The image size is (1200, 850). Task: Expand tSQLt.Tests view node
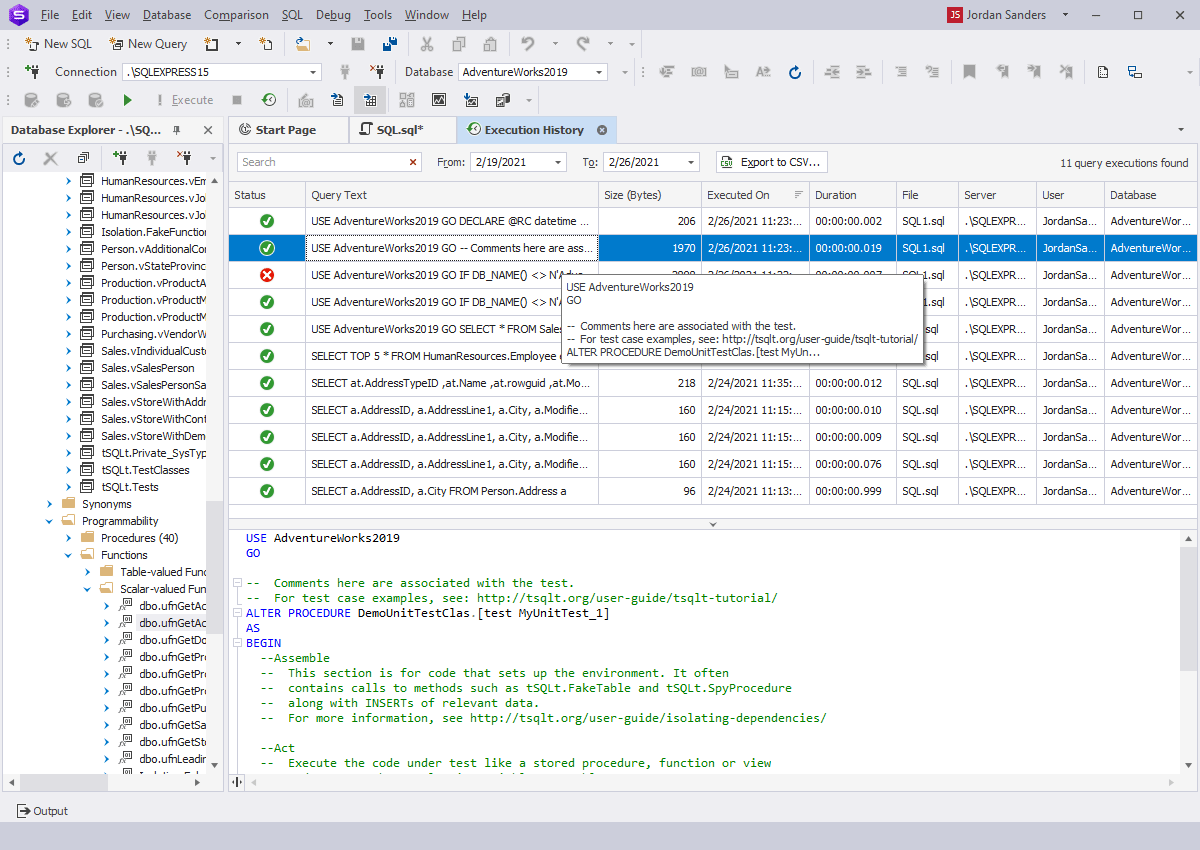coord(69,487)
